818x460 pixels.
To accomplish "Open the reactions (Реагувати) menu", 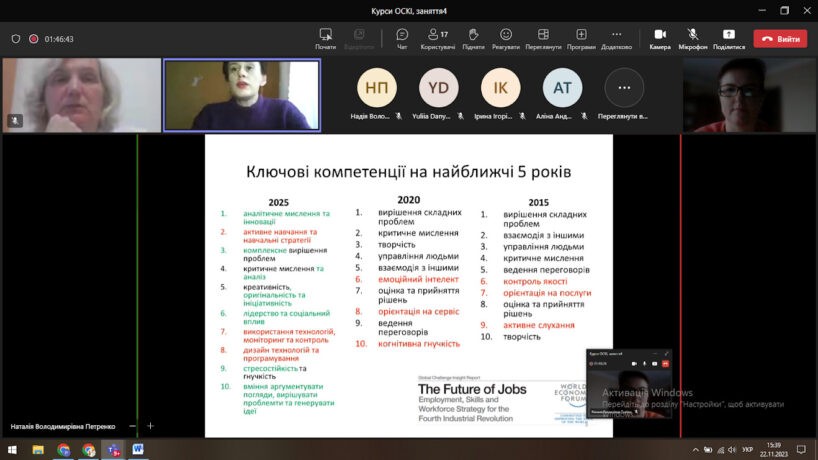I will (506, 38).
